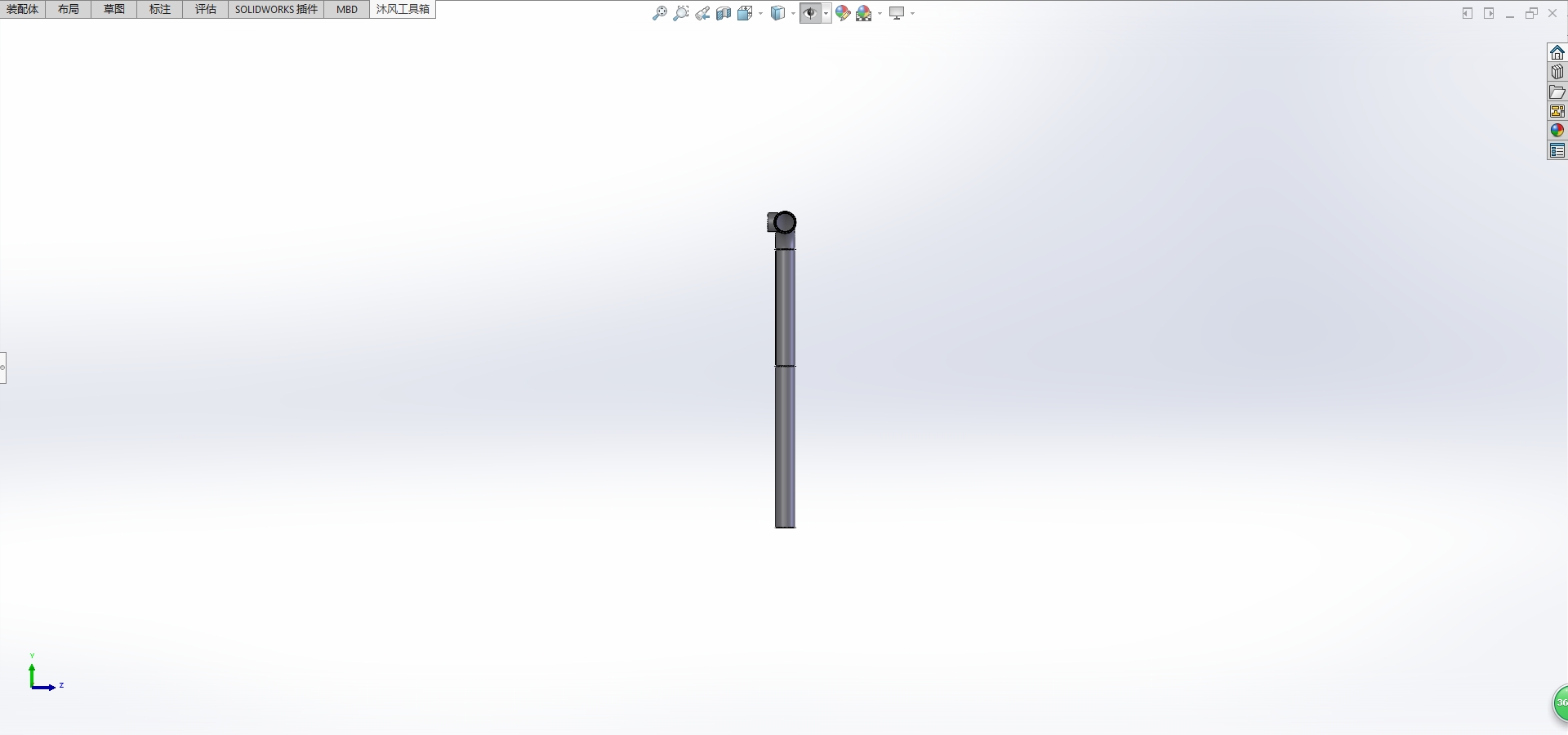Go to the 评估 (Evaluate) tab
1568x735 pixels.
click(206, 9)
